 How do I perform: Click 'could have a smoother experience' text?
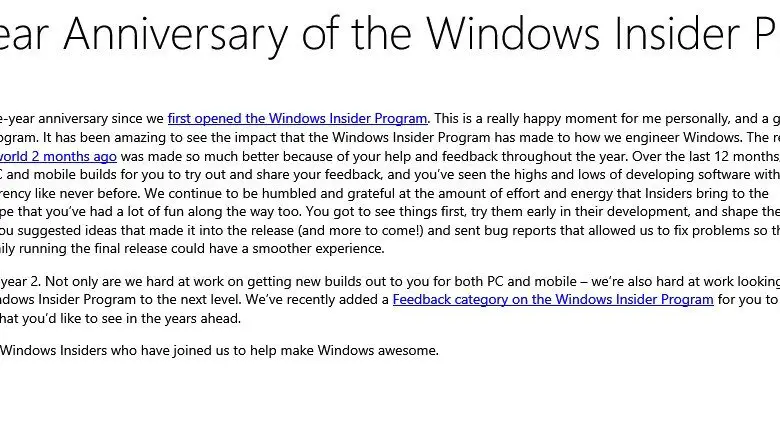click(x=270, y=248)
